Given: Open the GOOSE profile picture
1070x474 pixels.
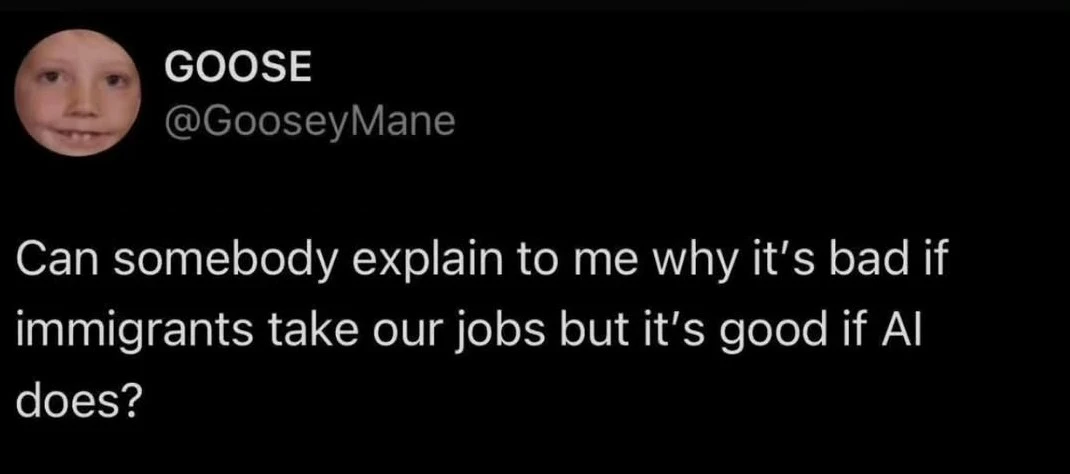Looking at the screenshot, I should point(78,93).
